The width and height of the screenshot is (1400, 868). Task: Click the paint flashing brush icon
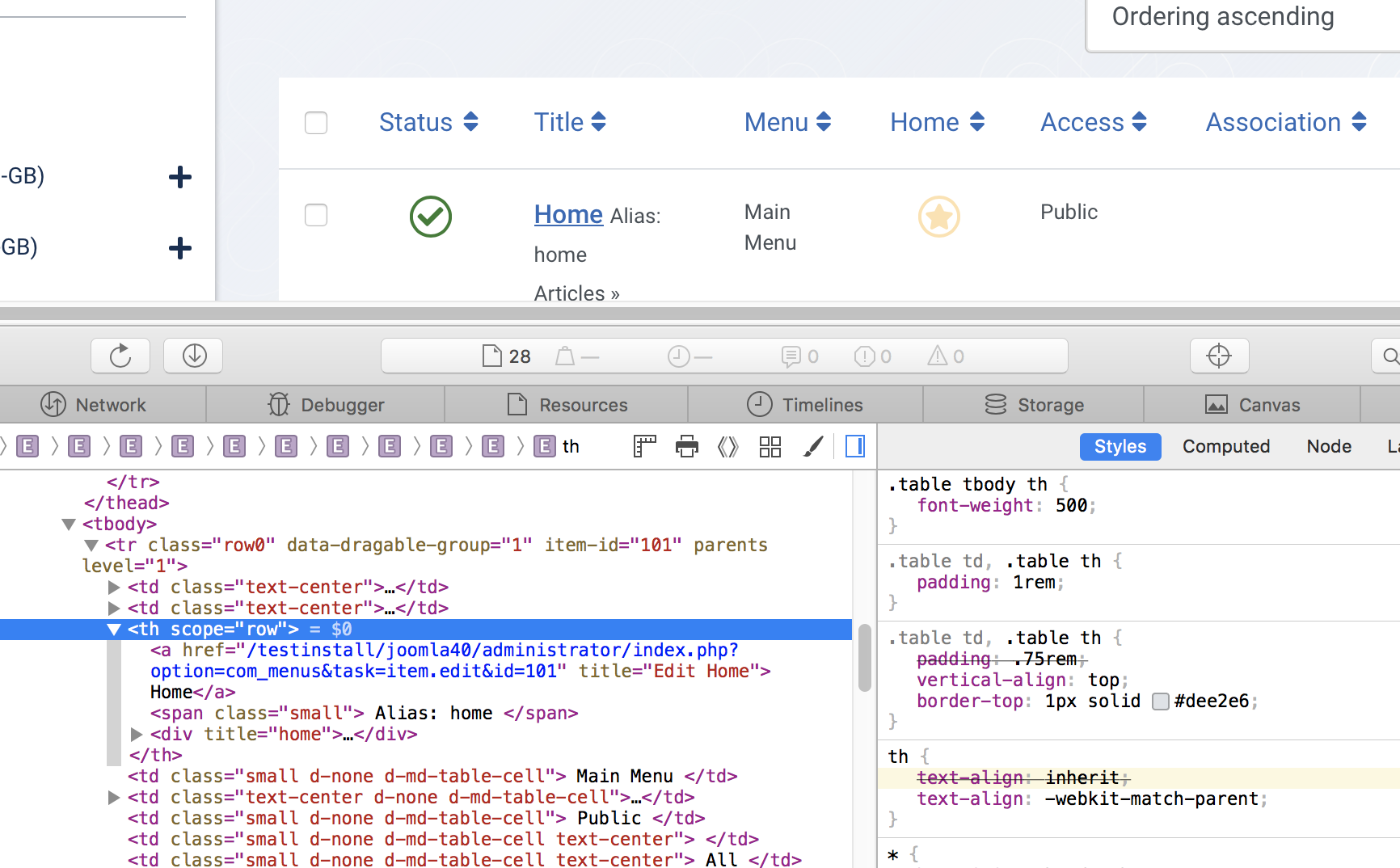[x=813, y=446]
